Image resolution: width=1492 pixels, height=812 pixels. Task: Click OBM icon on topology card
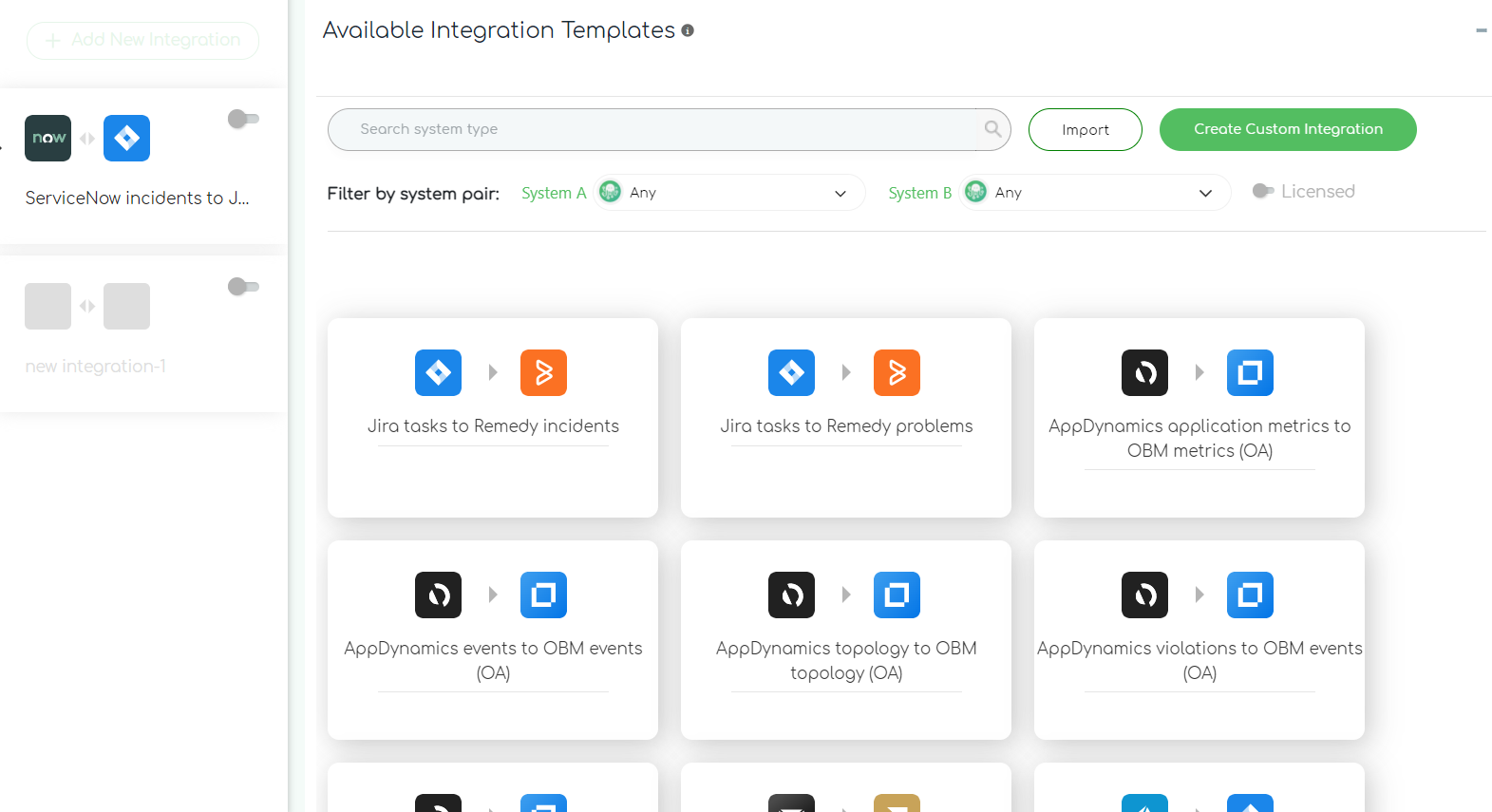click(x=897, y=595)
